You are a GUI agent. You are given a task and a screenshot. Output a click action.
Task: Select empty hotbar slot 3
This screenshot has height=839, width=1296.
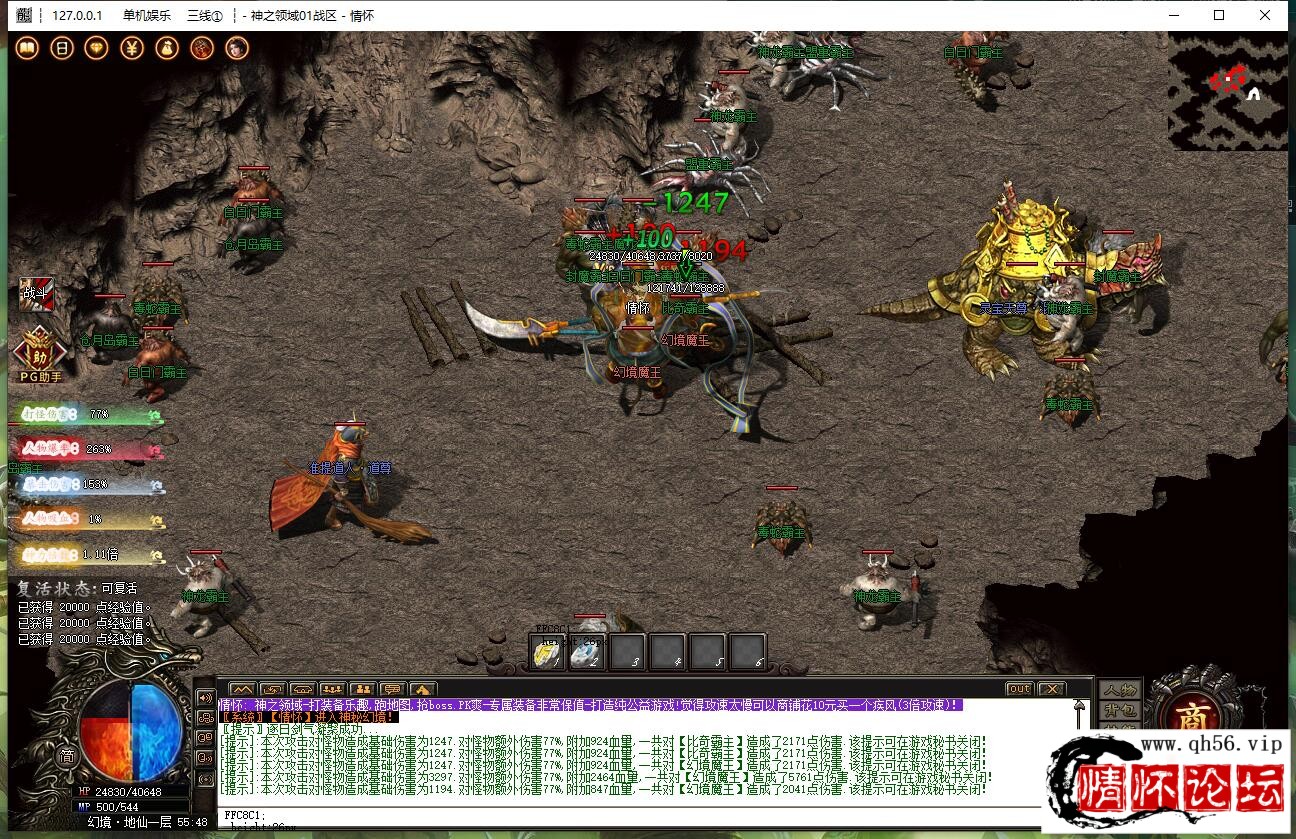627,652
